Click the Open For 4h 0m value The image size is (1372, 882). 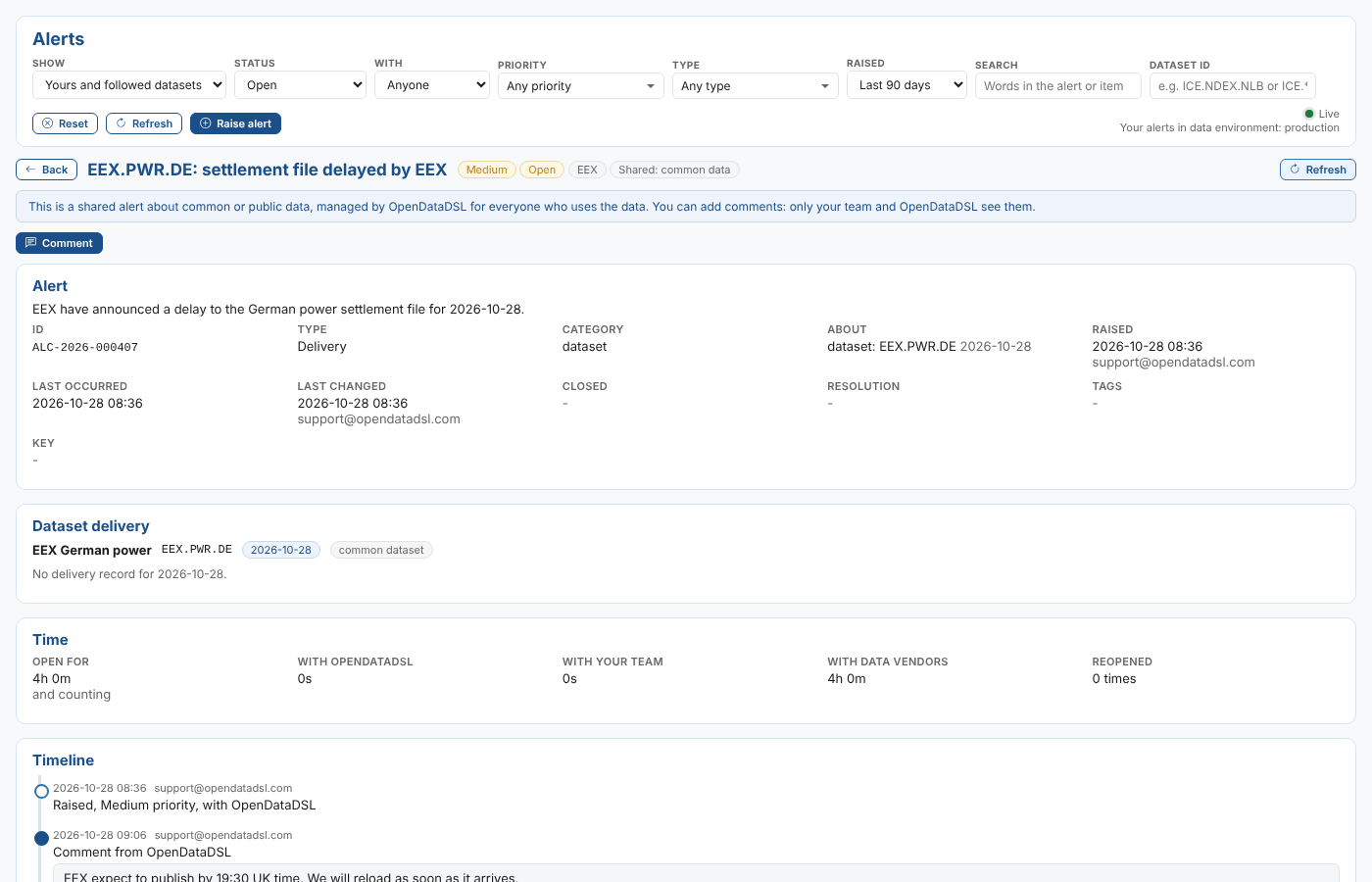point(52,679)
